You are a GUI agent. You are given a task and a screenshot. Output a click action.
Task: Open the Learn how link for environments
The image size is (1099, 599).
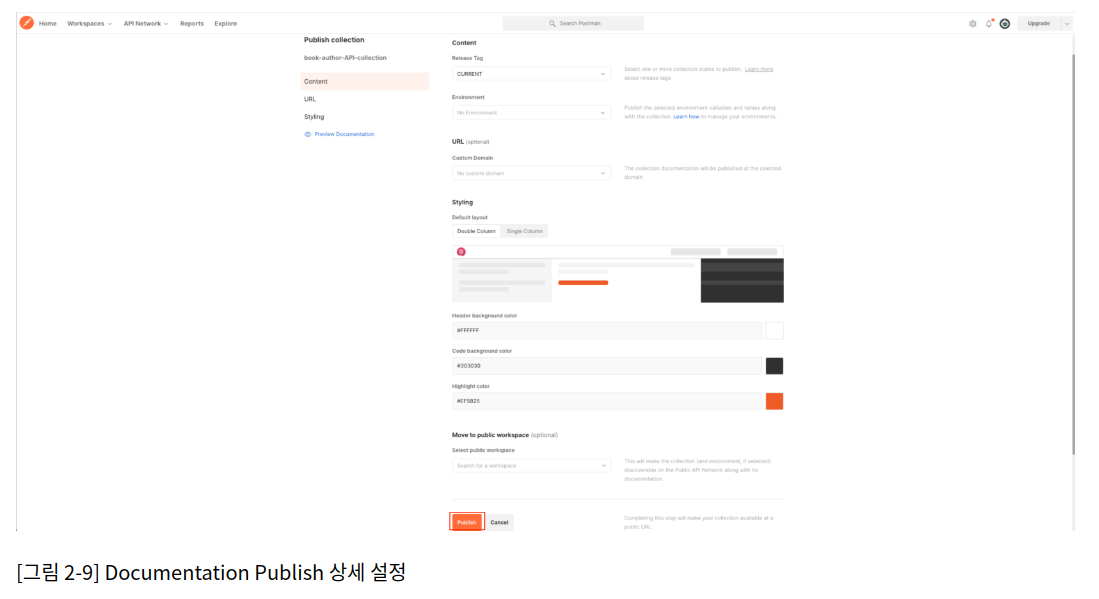pyautogui.click(x=686, y=117)
